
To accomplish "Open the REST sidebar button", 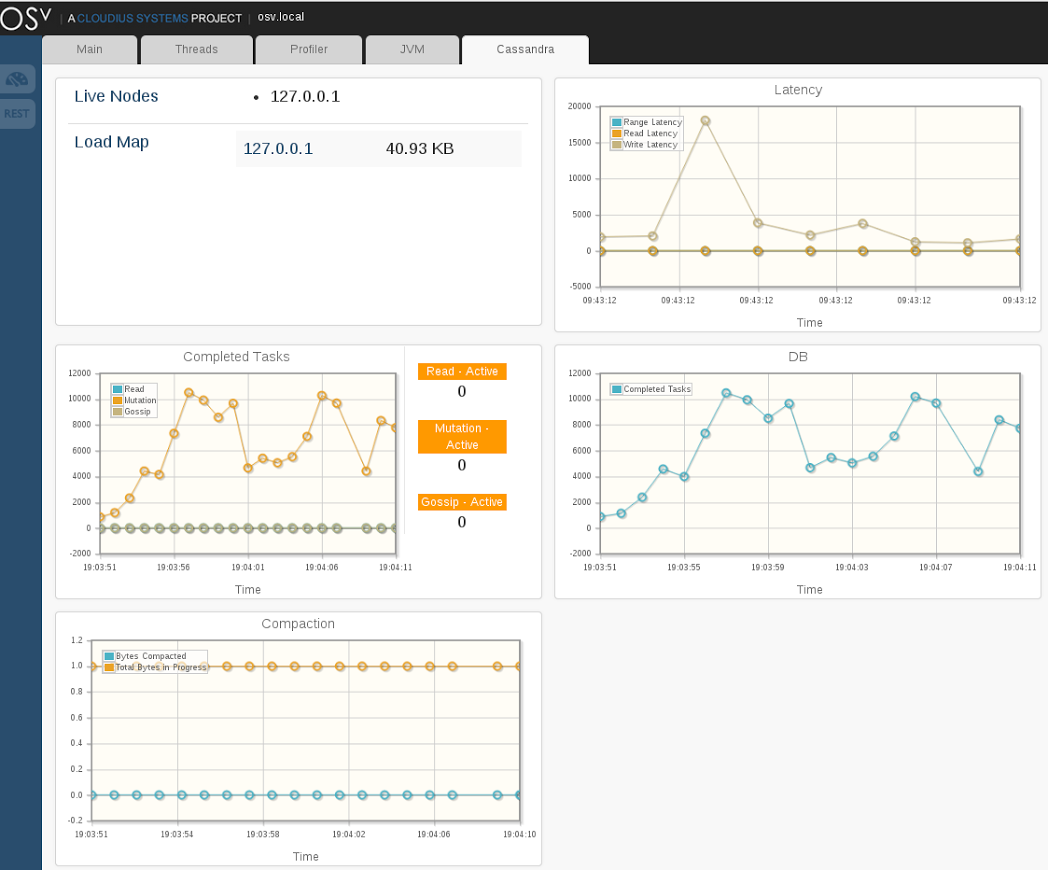I will [17, 114].
